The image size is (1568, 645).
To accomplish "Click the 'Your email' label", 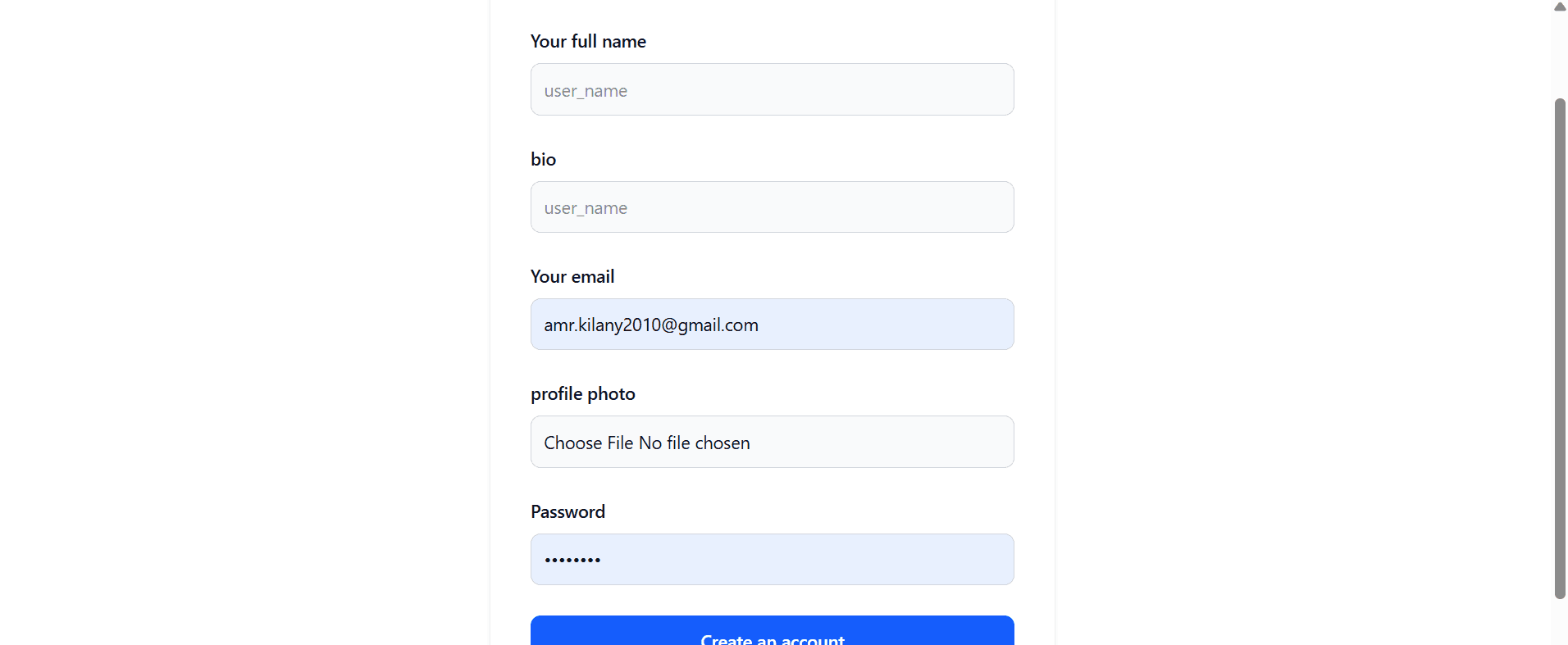I will tap(572, 276).
